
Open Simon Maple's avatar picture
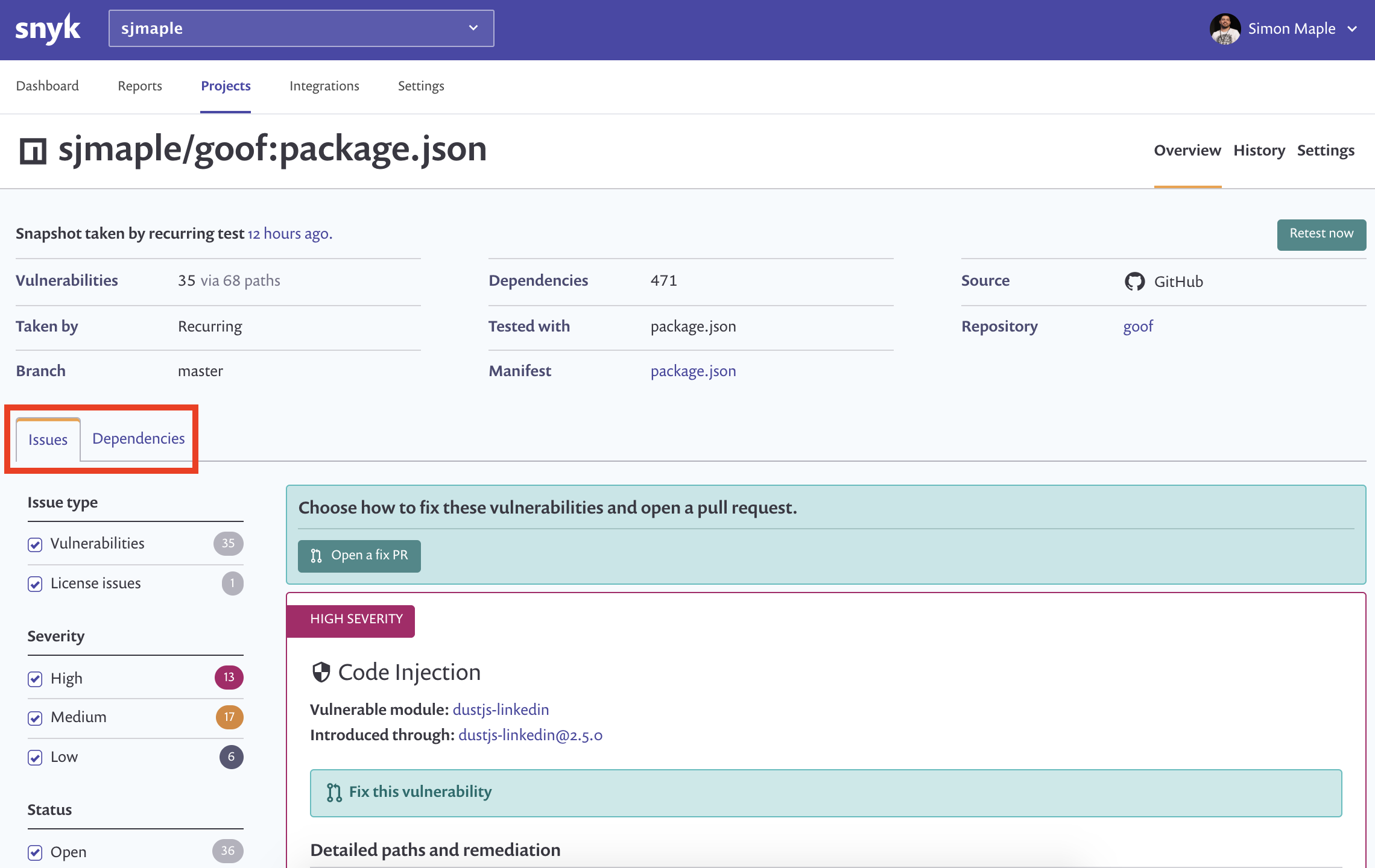[x=1225, y=29]
